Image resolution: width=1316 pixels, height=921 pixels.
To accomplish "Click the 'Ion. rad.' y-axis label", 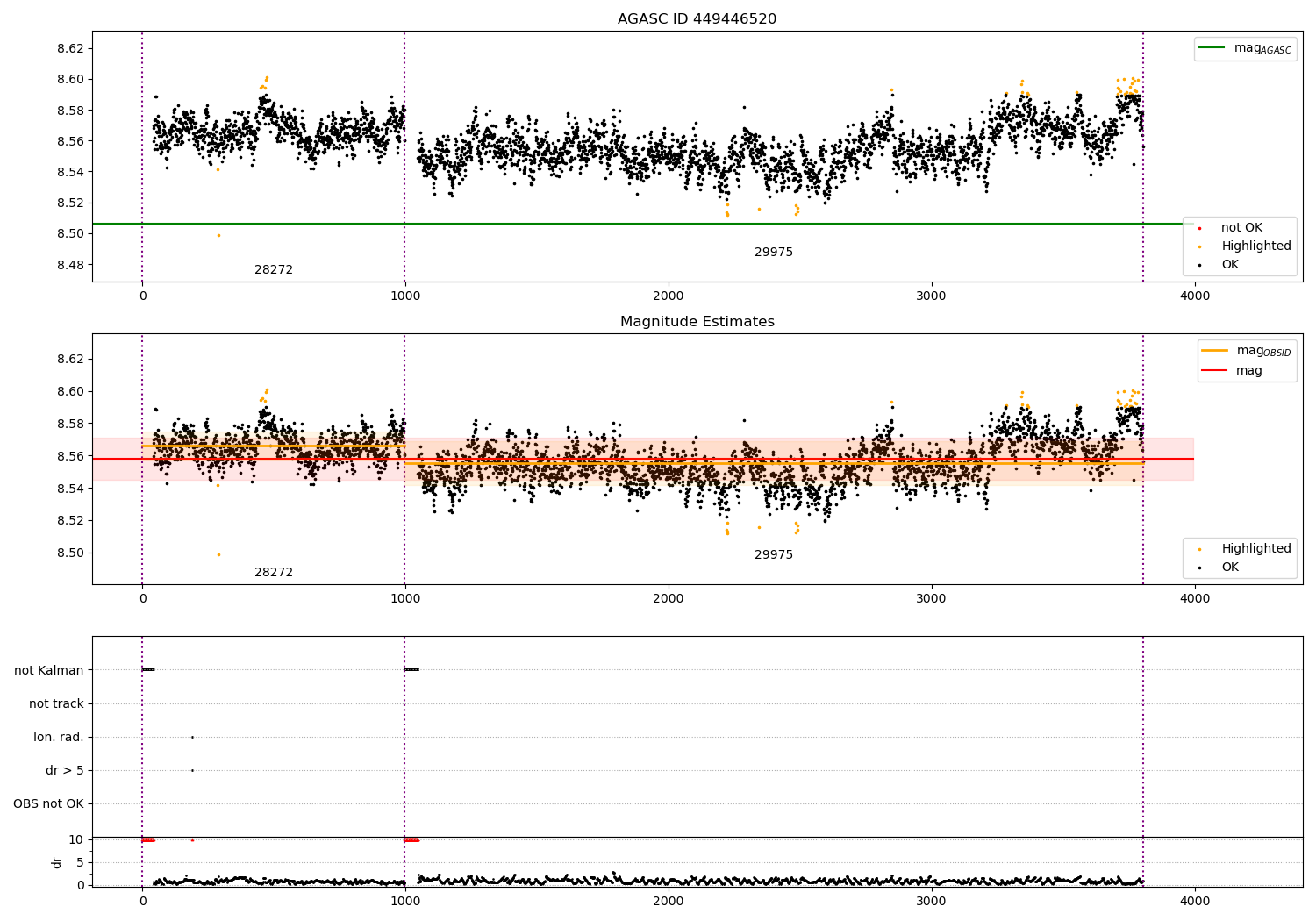I will [59, 737].
